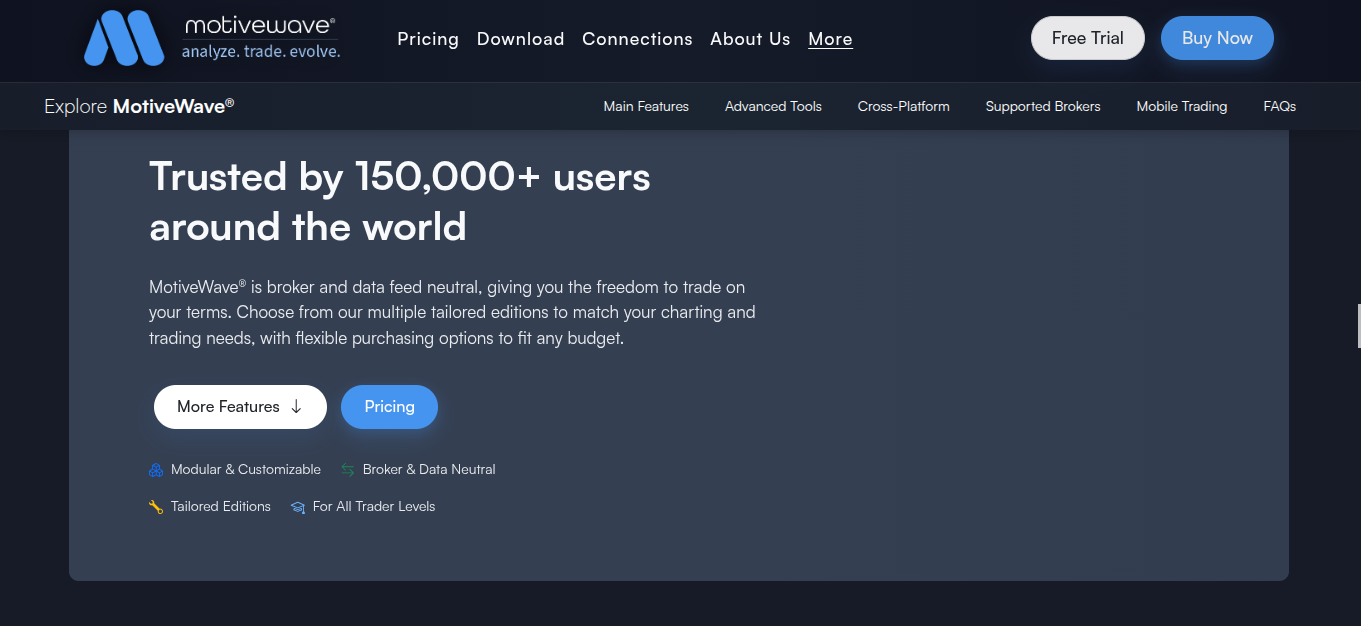Click the Tailored Editions label
1361x626 pixels.
221,507
